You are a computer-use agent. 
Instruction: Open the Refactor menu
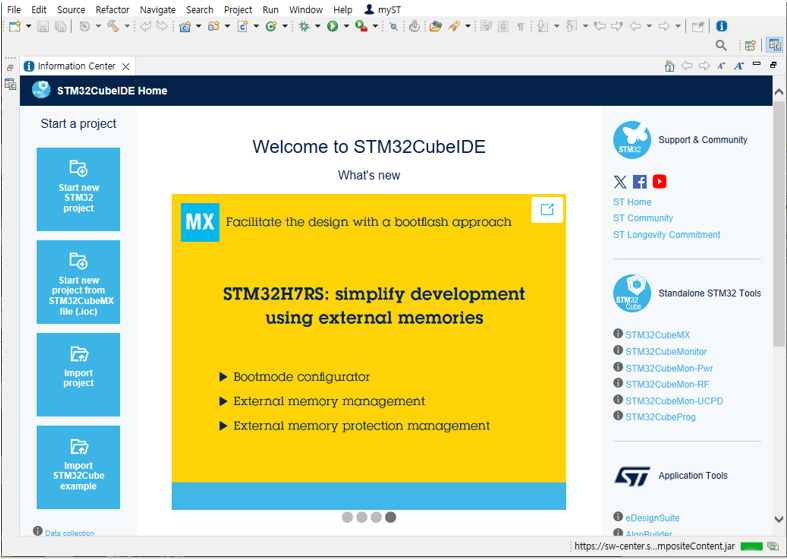coord(112,10)
